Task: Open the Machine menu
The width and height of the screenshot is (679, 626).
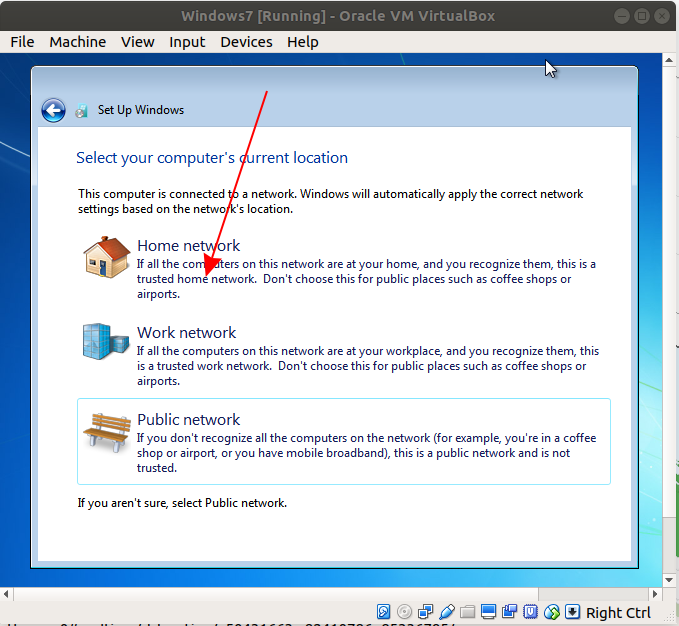Action: (78, 42)
